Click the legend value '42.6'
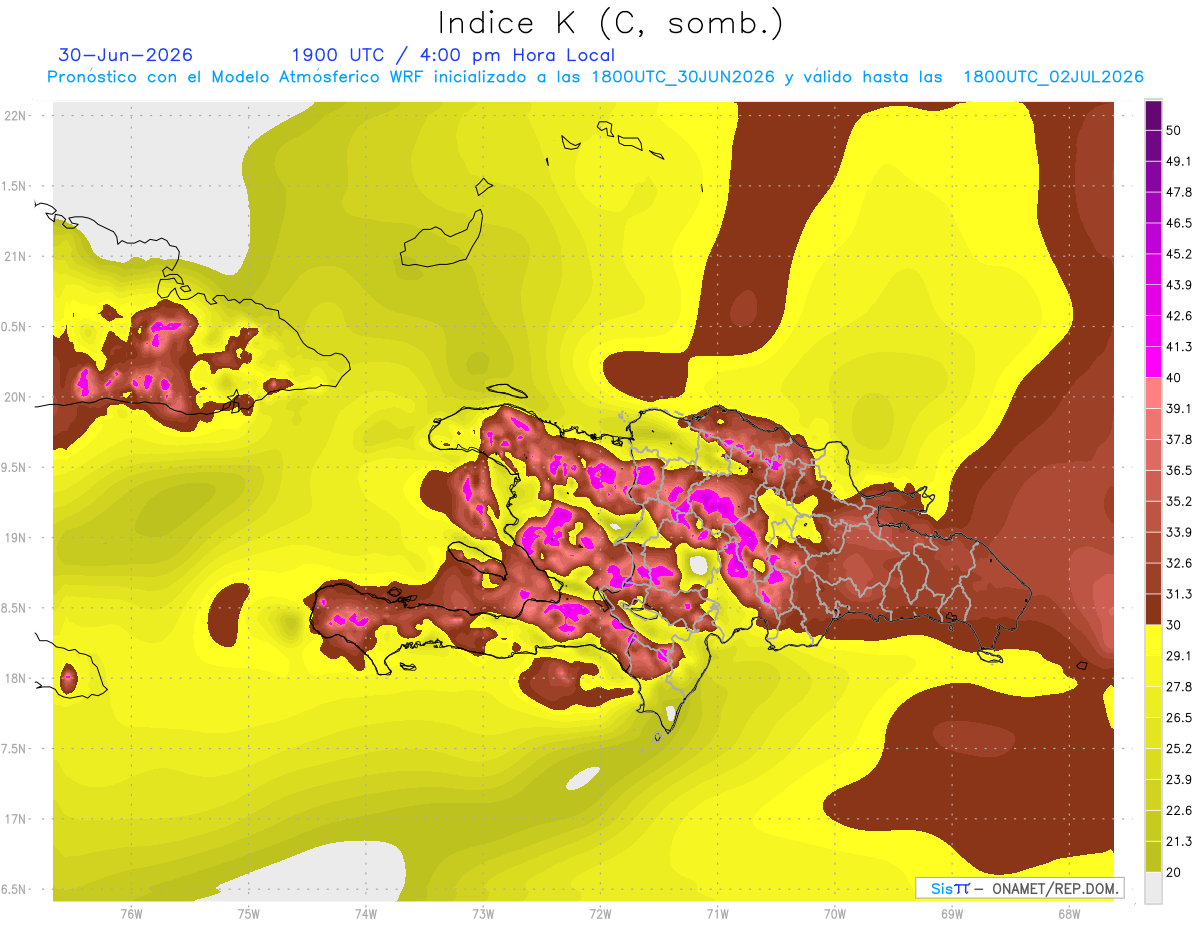1200x927 pixels. (x=1179, y=316)
